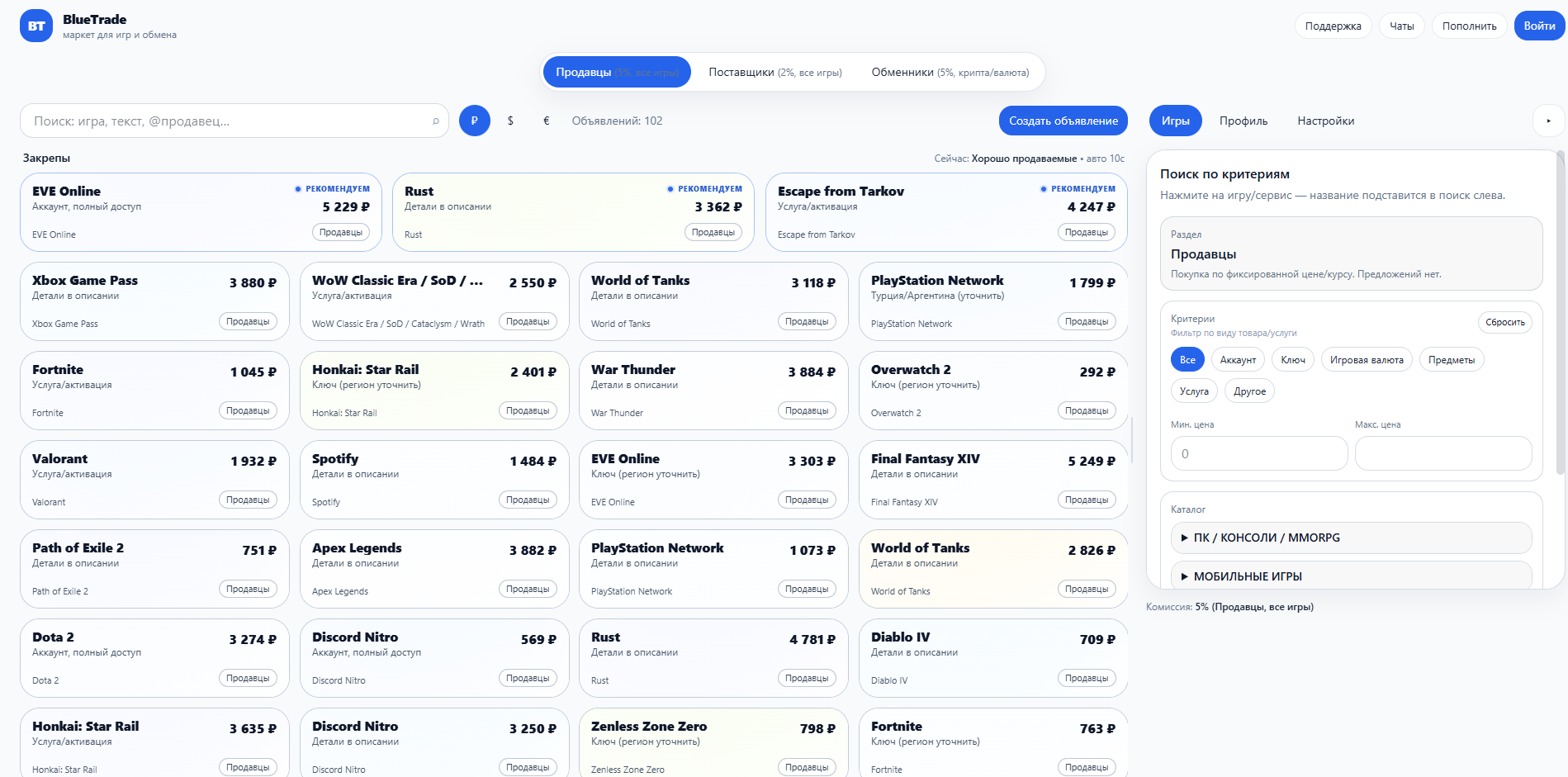Open the pinned Escape from Tarkov listing
This screenshot has width=1568, height=777.
[946, 212]
